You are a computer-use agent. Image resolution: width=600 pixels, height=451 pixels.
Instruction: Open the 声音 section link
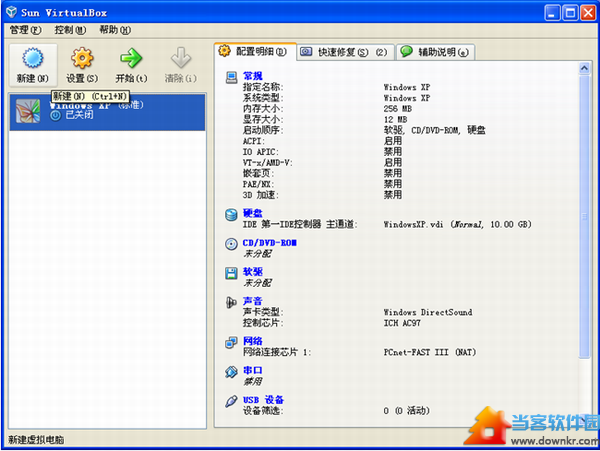coord(253,301)
